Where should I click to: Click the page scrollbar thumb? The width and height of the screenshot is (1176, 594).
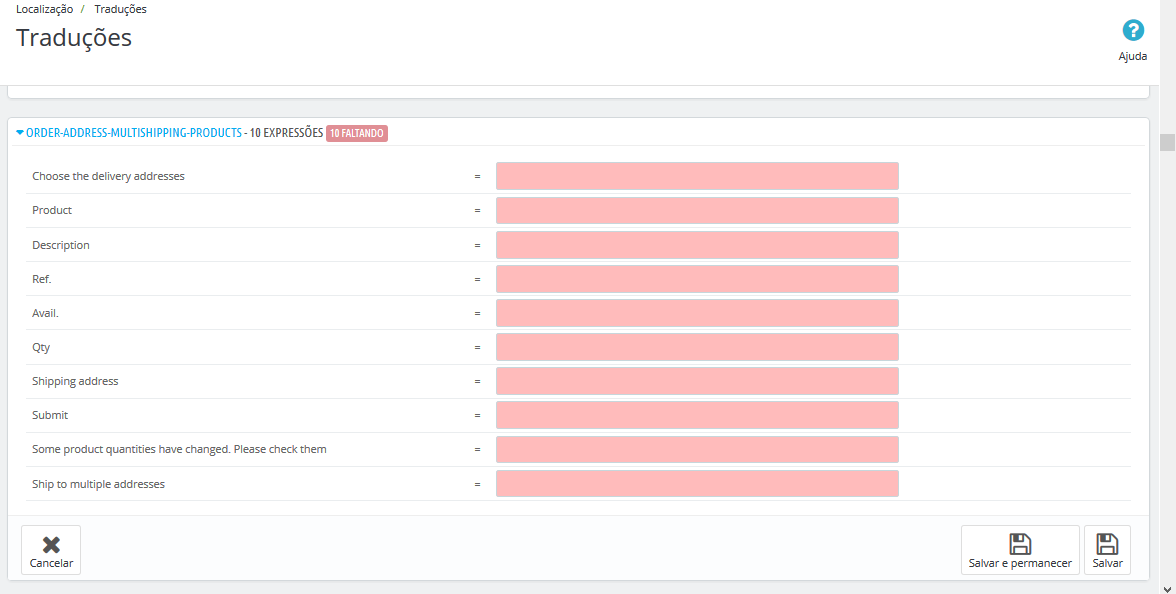point(1168,142)
